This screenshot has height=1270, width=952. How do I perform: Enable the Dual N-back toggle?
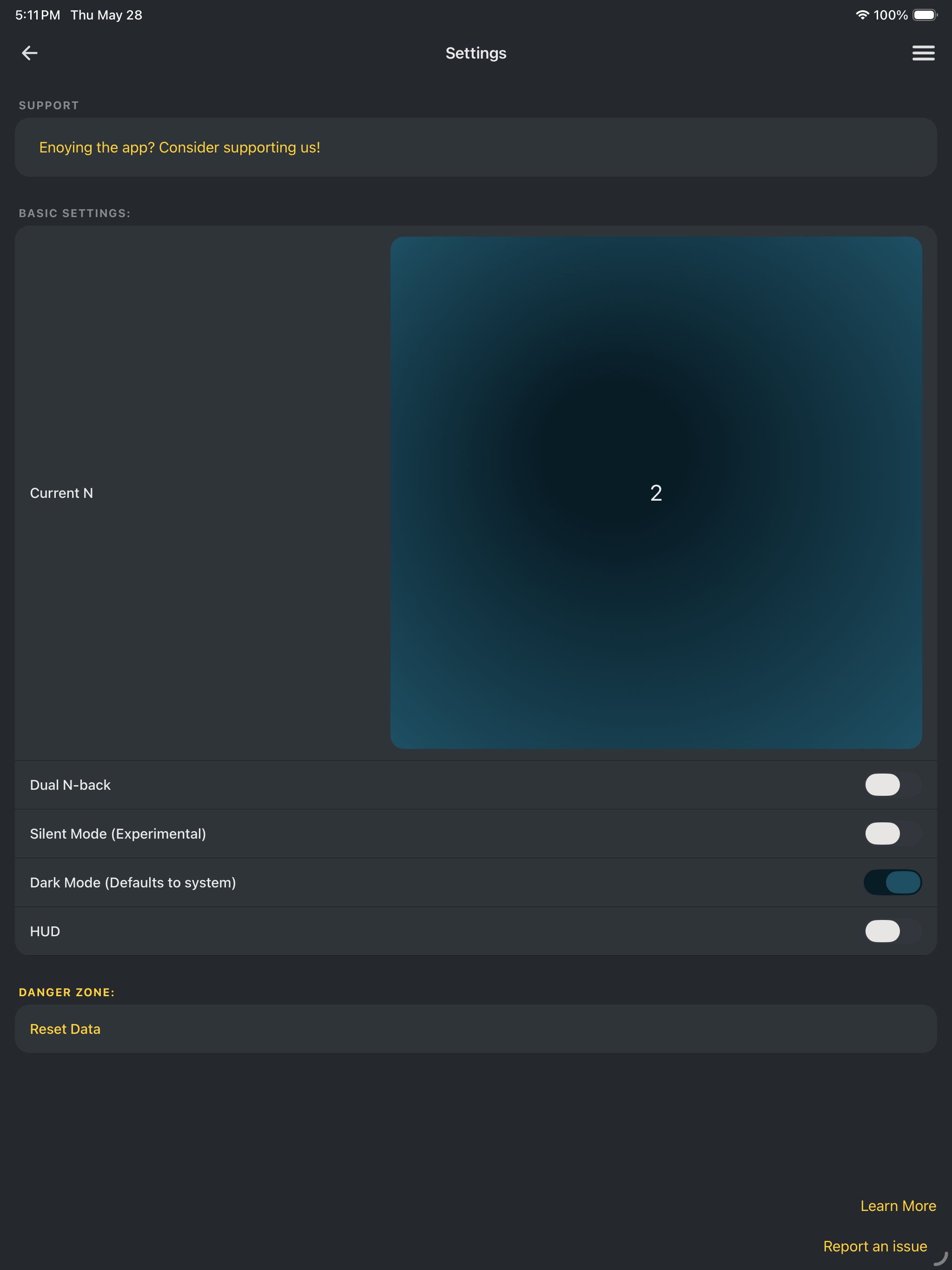pyautogui.click(x=893, y=785)
